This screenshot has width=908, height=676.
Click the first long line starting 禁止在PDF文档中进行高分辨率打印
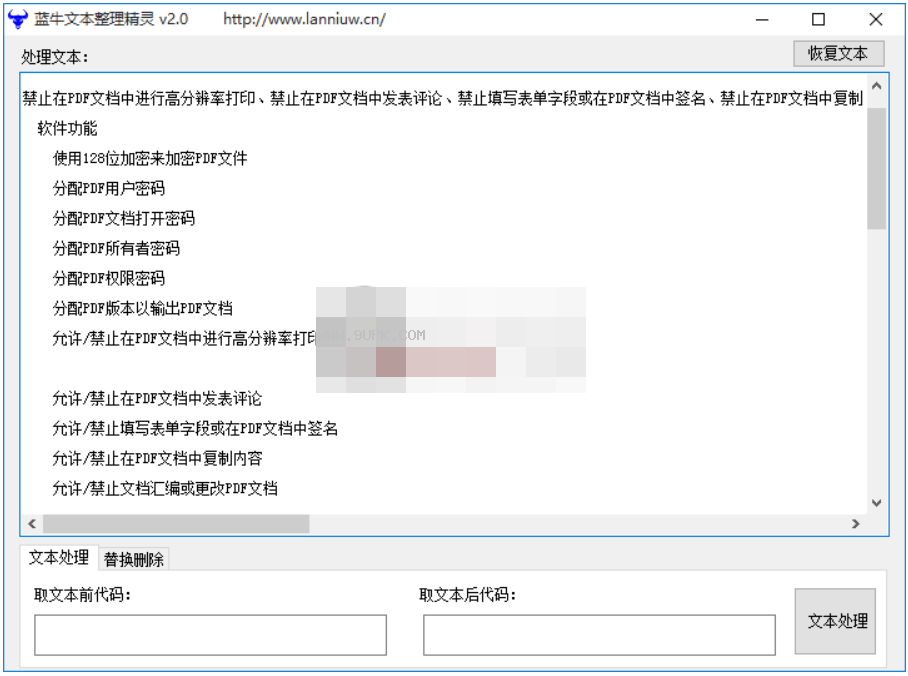[443, 98]
